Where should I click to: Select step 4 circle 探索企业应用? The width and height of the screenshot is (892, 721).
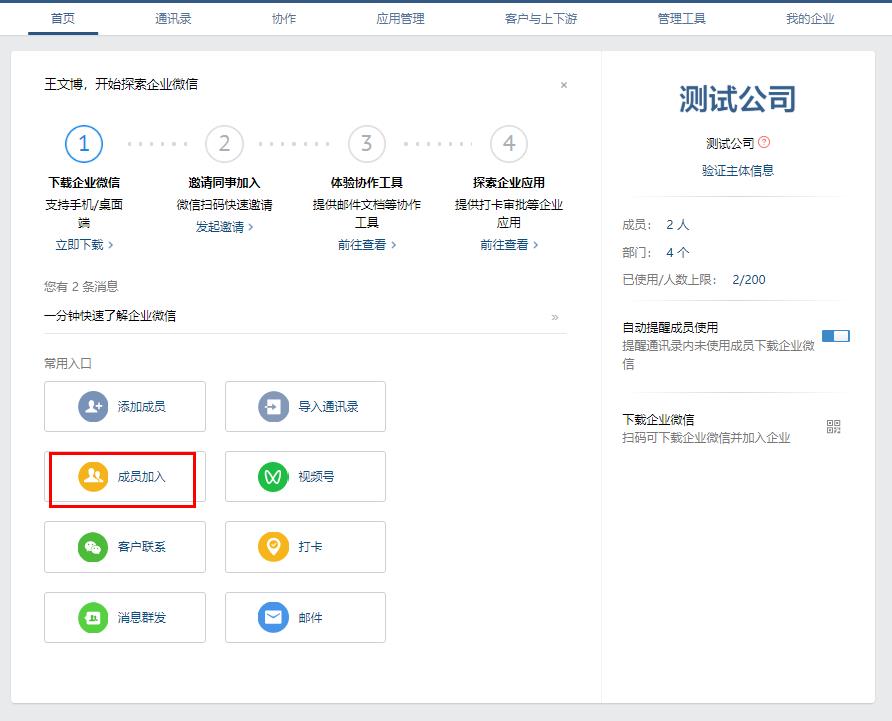point(509,143)
